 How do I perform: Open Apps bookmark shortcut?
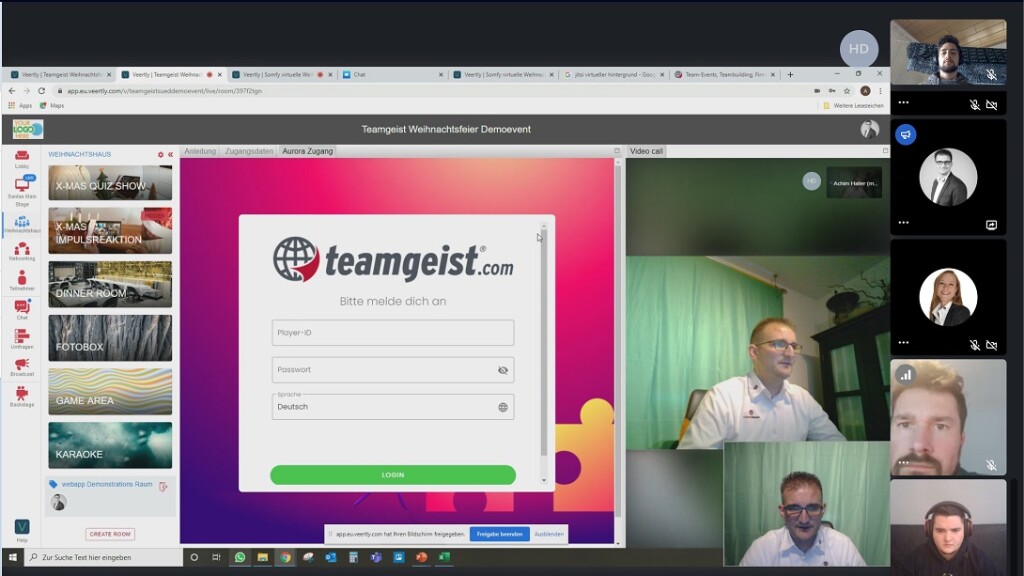coord(20,105)
